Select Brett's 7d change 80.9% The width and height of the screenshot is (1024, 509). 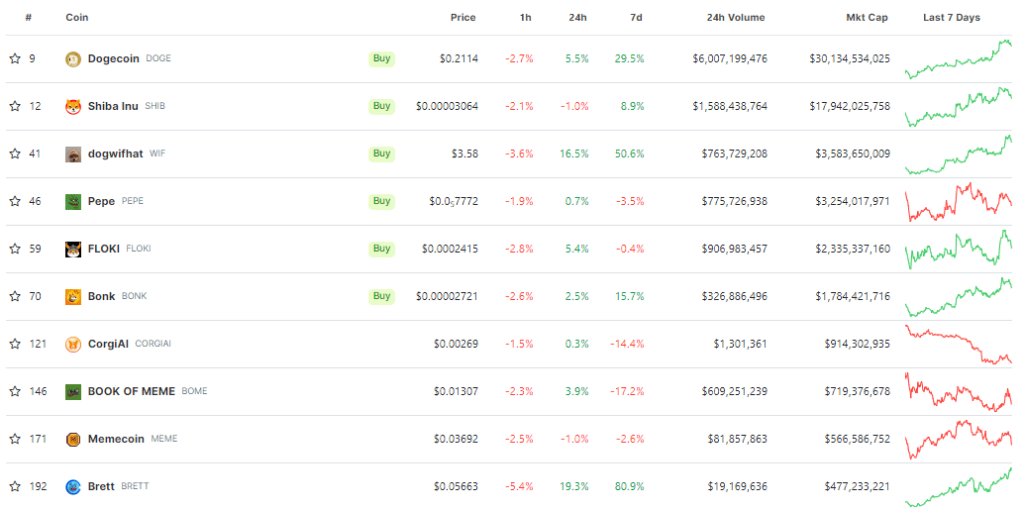pyautogui.click(x=630, y=487)
